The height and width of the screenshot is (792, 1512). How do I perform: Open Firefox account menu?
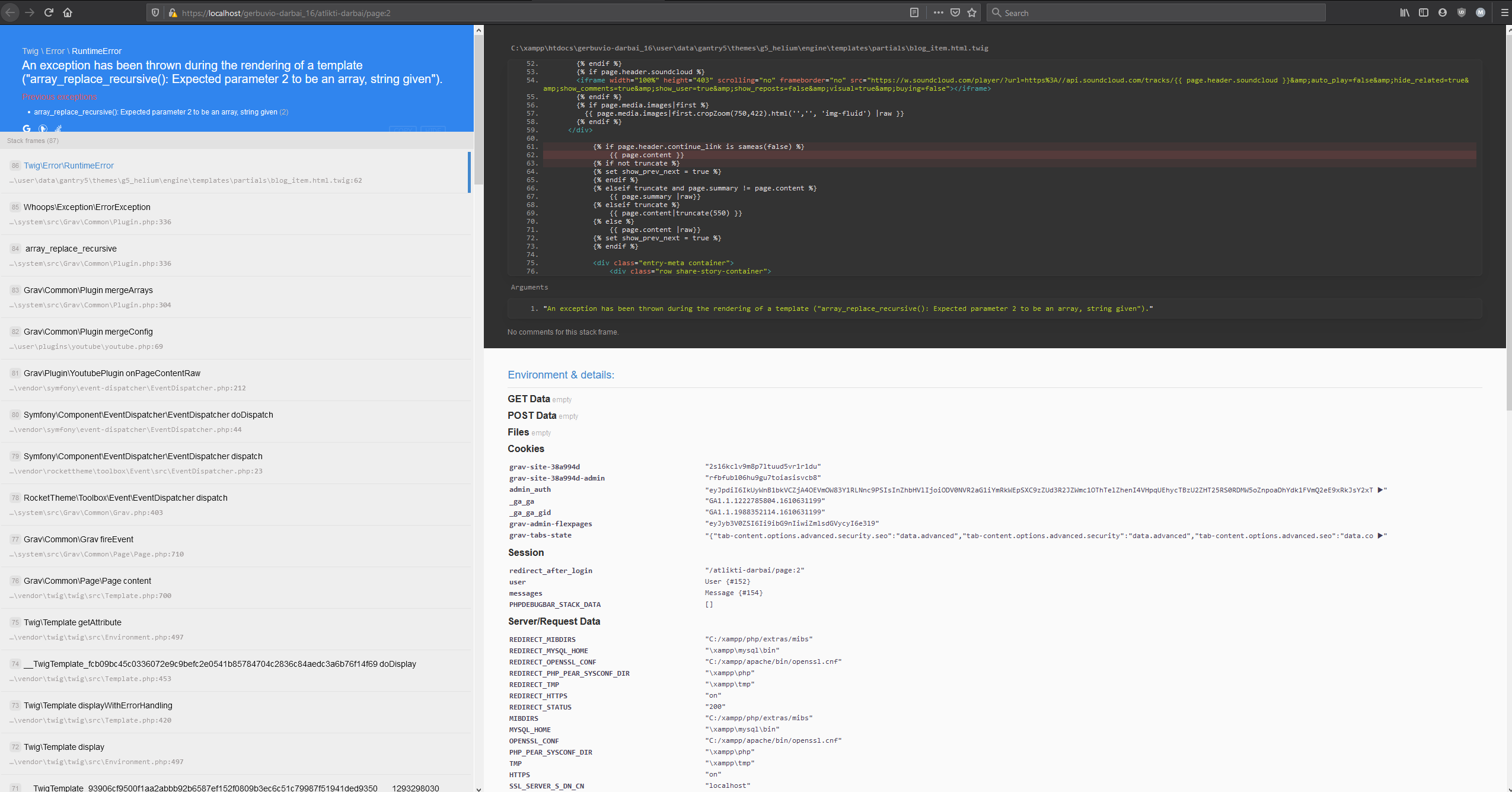coord(1443,12)
